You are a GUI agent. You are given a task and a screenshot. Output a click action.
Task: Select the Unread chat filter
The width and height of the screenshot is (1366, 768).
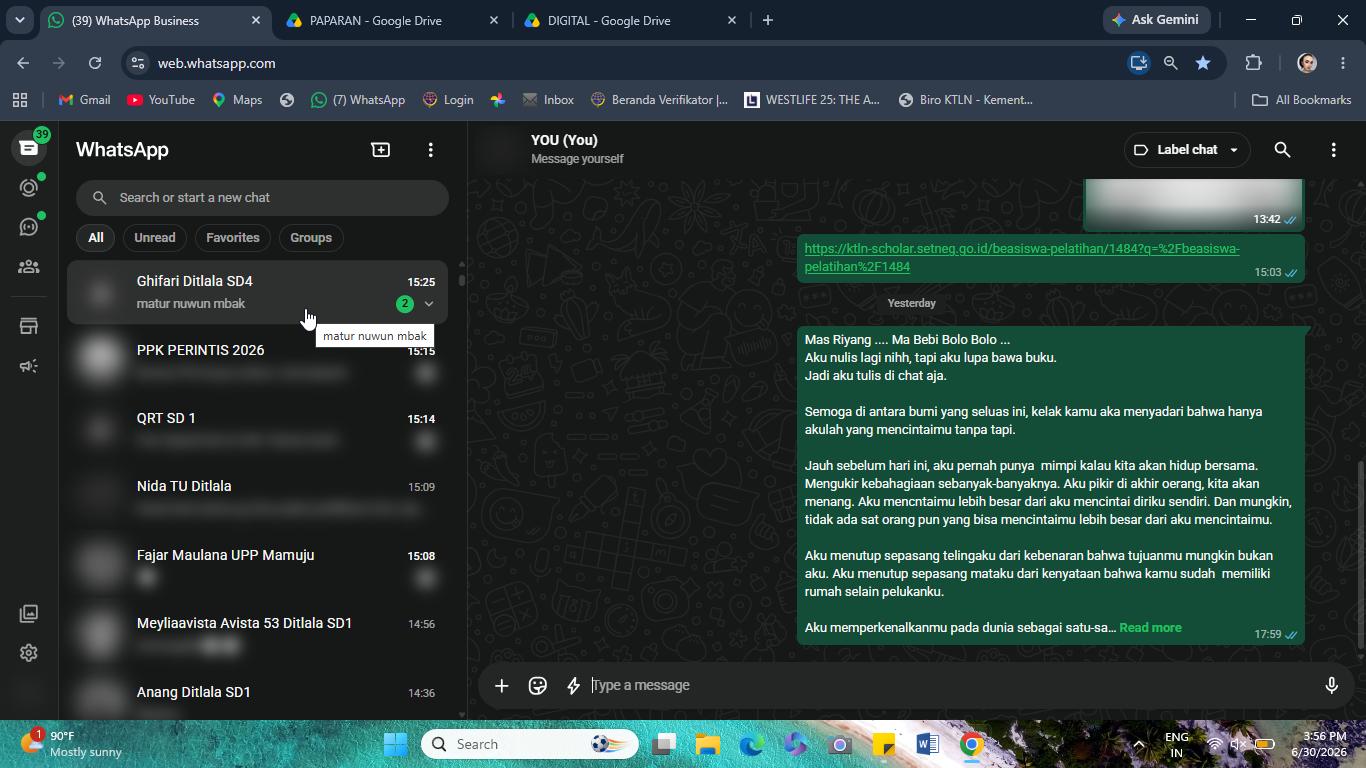click(155, 238)
